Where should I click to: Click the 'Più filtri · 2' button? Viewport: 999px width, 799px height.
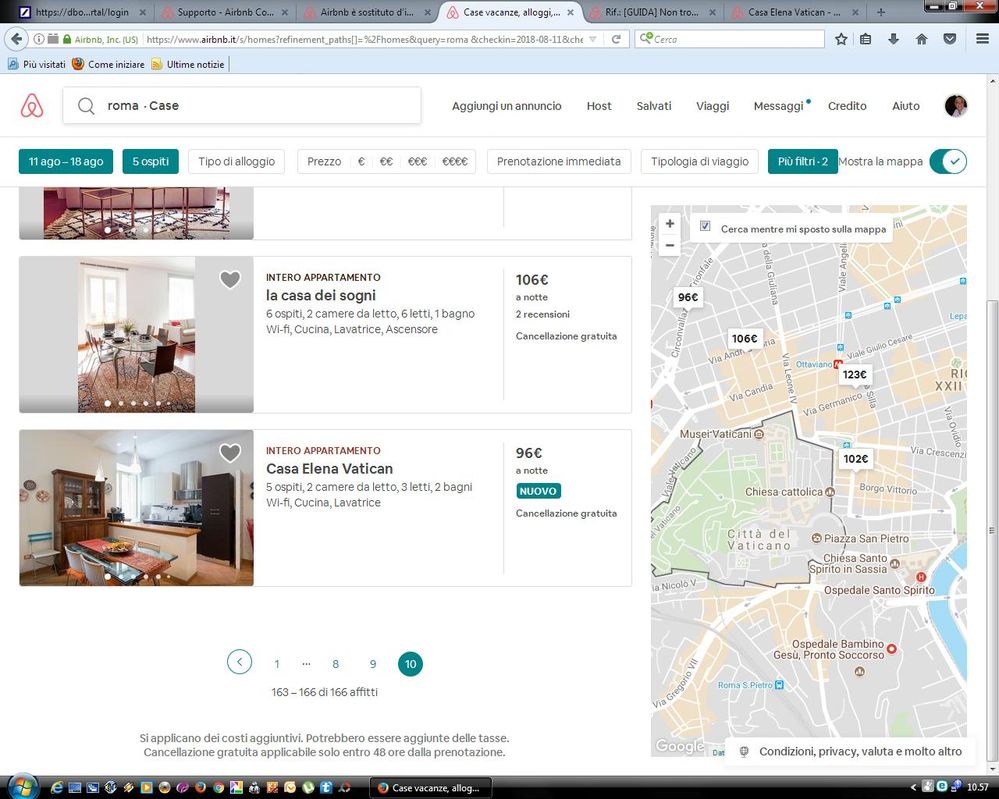(x=802, y=161)
